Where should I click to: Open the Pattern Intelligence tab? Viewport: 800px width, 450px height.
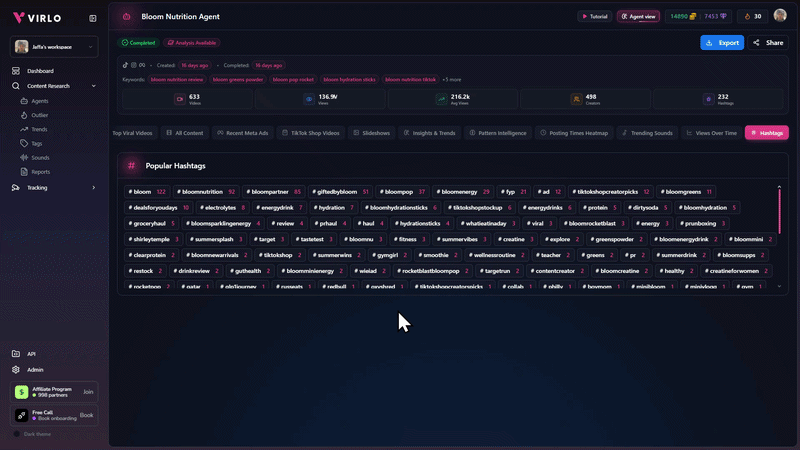[498, 133]
